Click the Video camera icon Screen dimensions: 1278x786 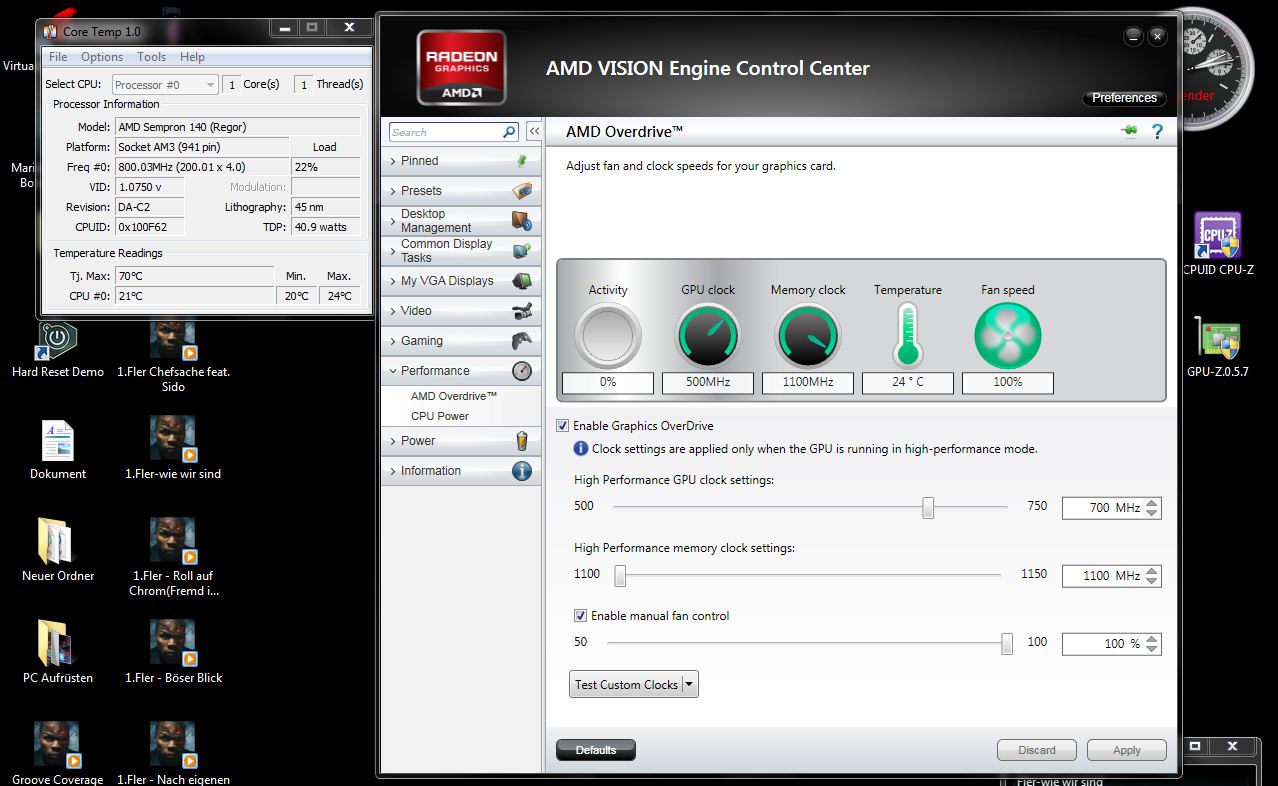pyautogui.click(x=521, y=311)
